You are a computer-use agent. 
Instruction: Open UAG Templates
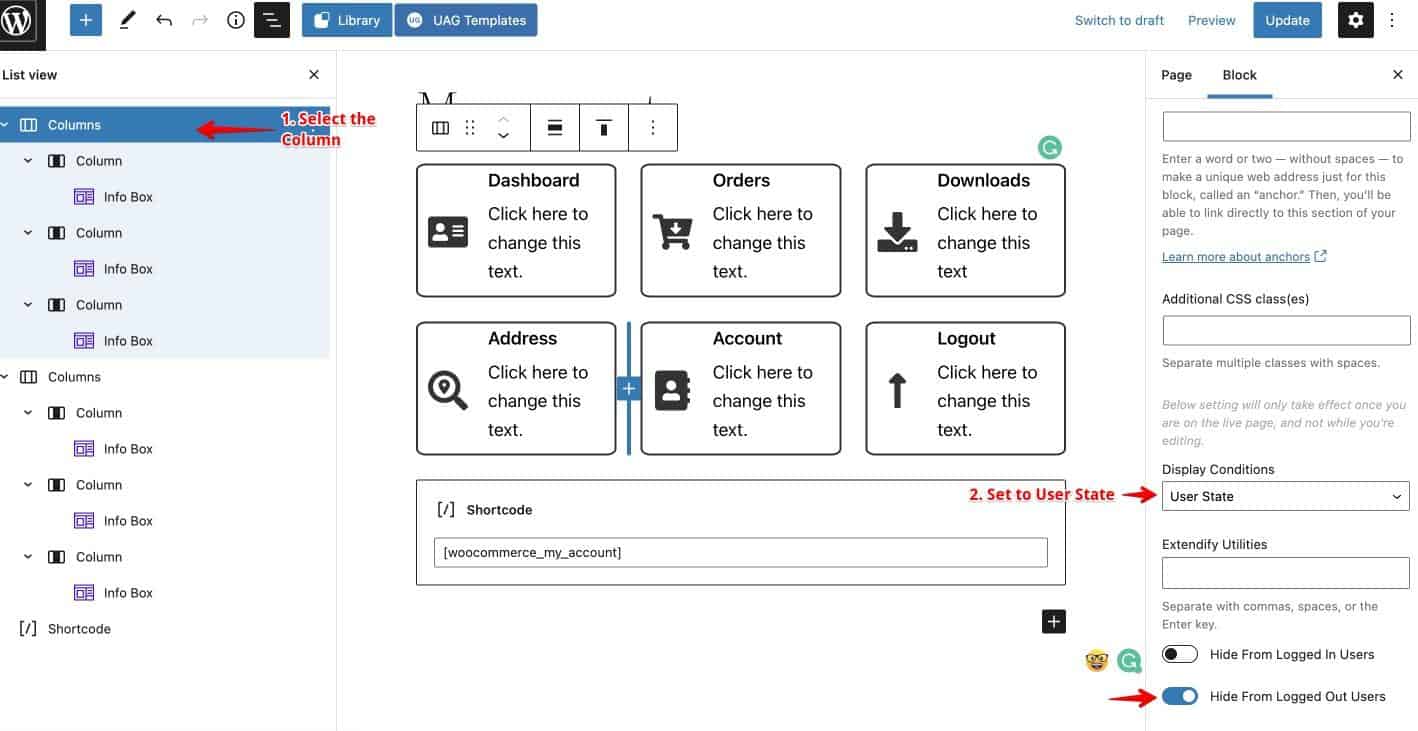466,20
